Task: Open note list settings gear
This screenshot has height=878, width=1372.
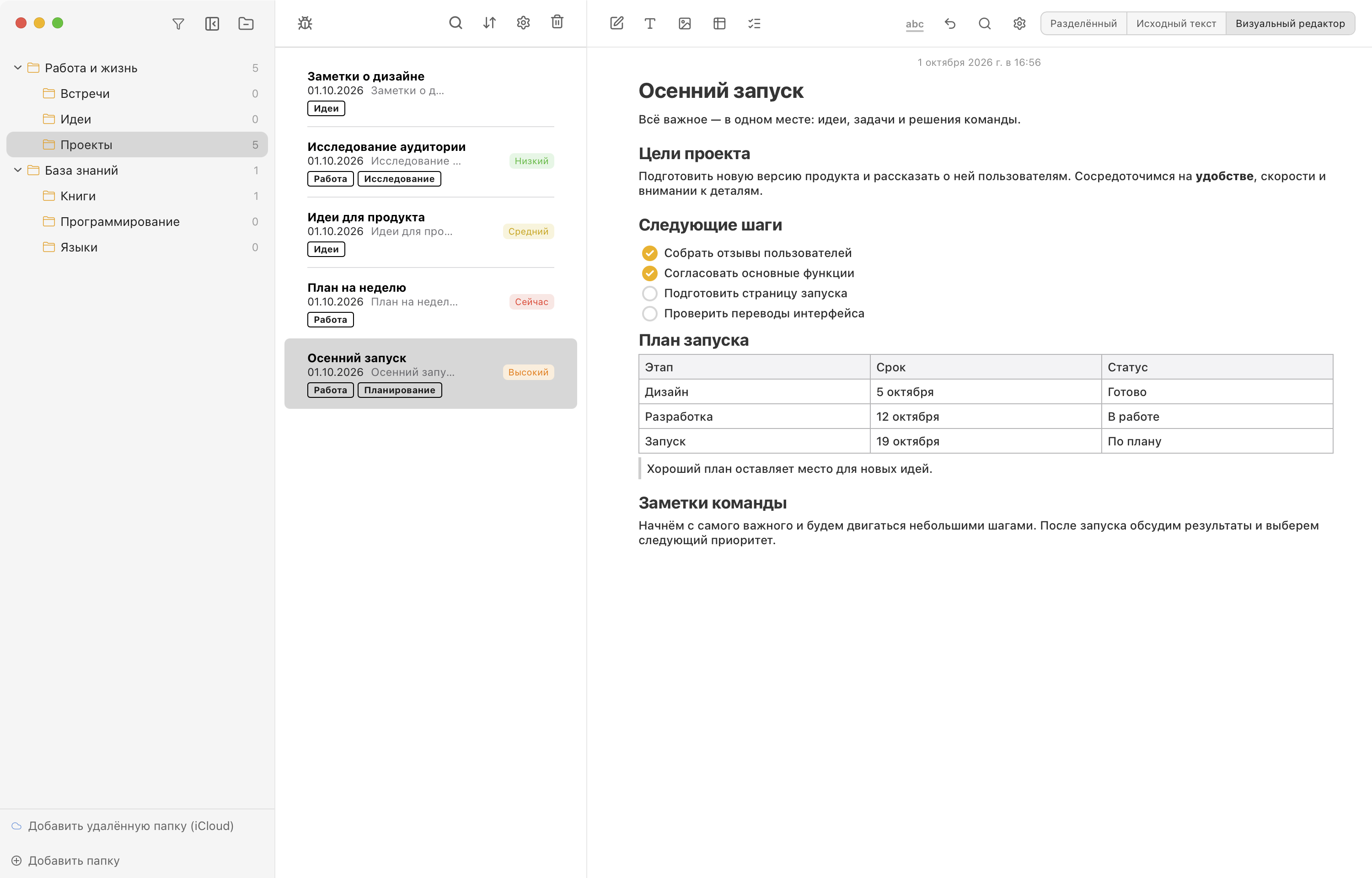Action: coord(523,23)
